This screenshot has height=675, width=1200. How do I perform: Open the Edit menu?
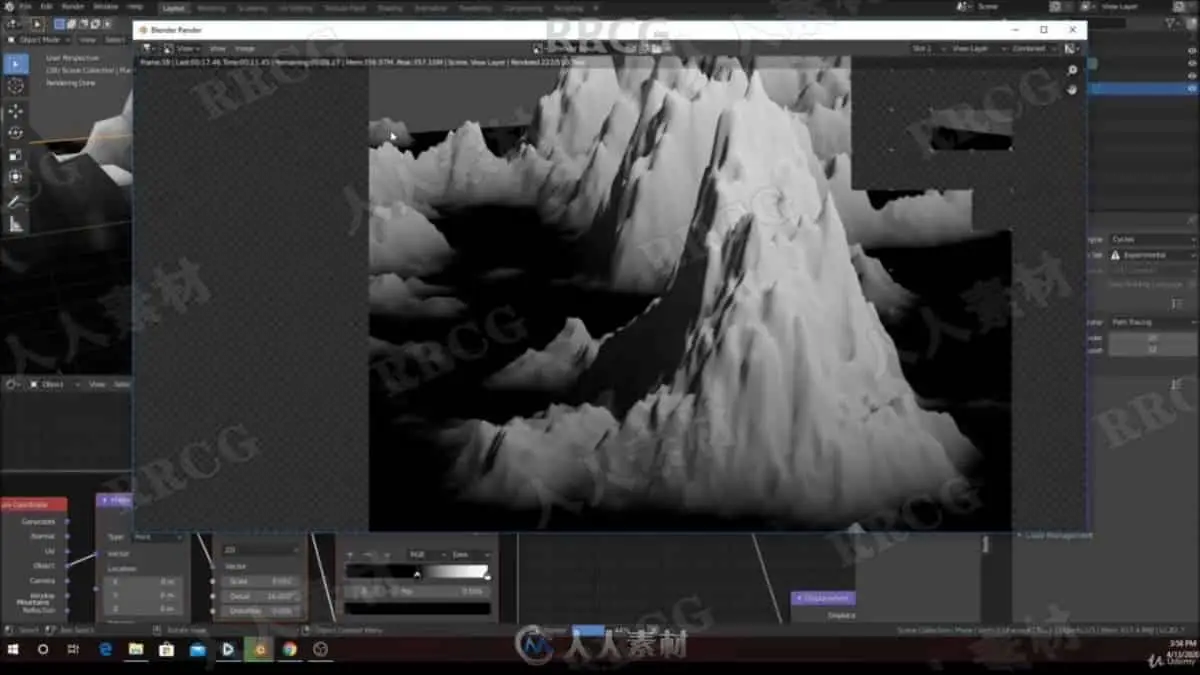click(46, 6)
